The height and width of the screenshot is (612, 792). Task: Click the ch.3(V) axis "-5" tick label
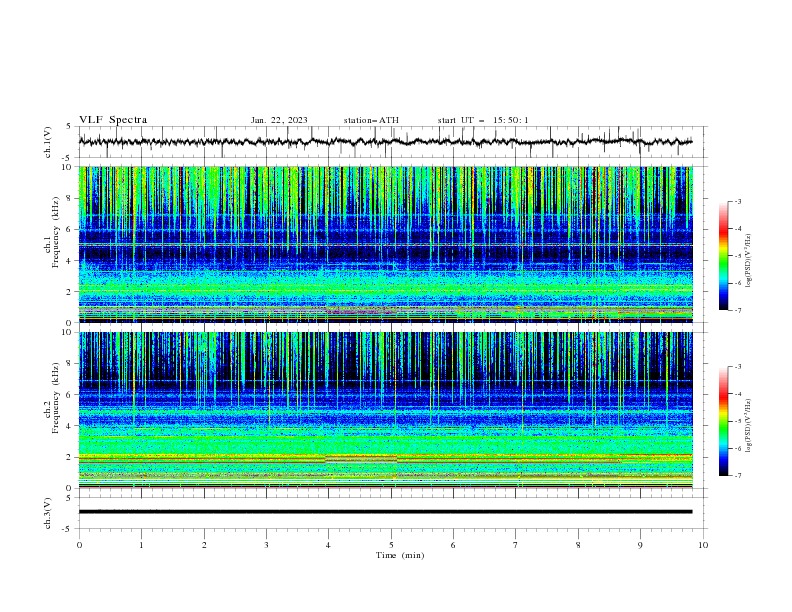coord(68,530)
